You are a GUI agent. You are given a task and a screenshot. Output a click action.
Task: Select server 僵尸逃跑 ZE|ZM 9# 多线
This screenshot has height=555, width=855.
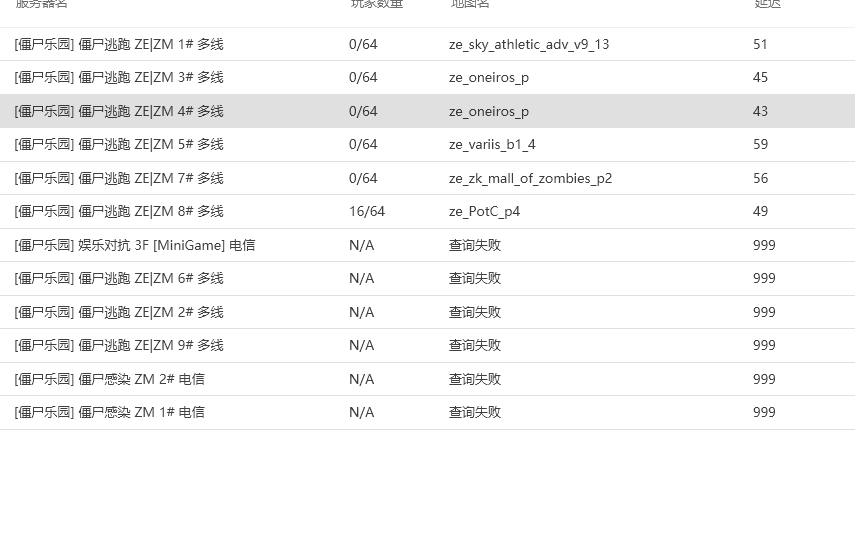(119, 345)
